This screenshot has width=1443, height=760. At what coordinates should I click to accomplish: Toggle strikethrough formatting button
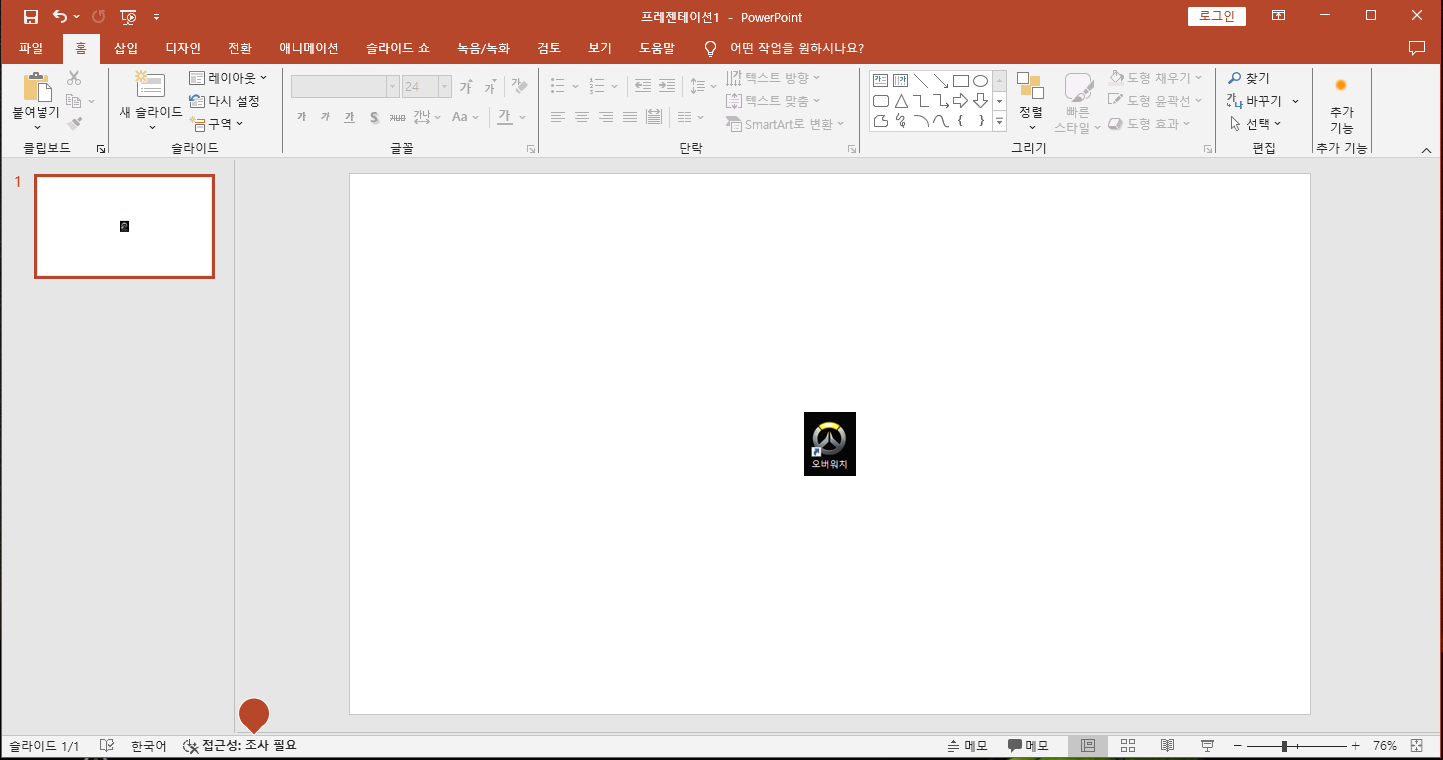pos(398,117)
